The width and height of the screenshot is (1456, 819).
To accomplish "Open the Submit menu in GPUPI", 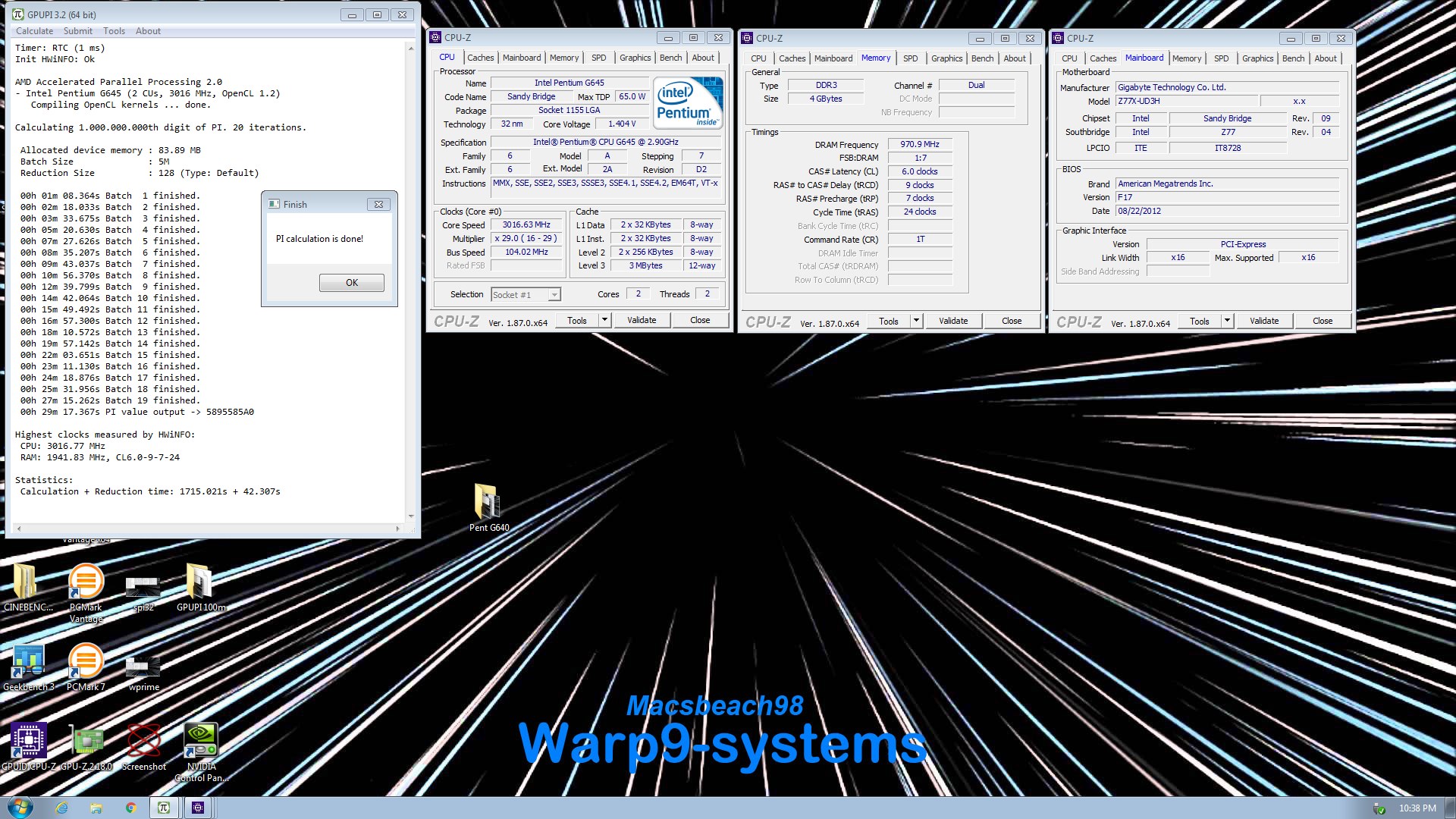I will pos(77,31).
